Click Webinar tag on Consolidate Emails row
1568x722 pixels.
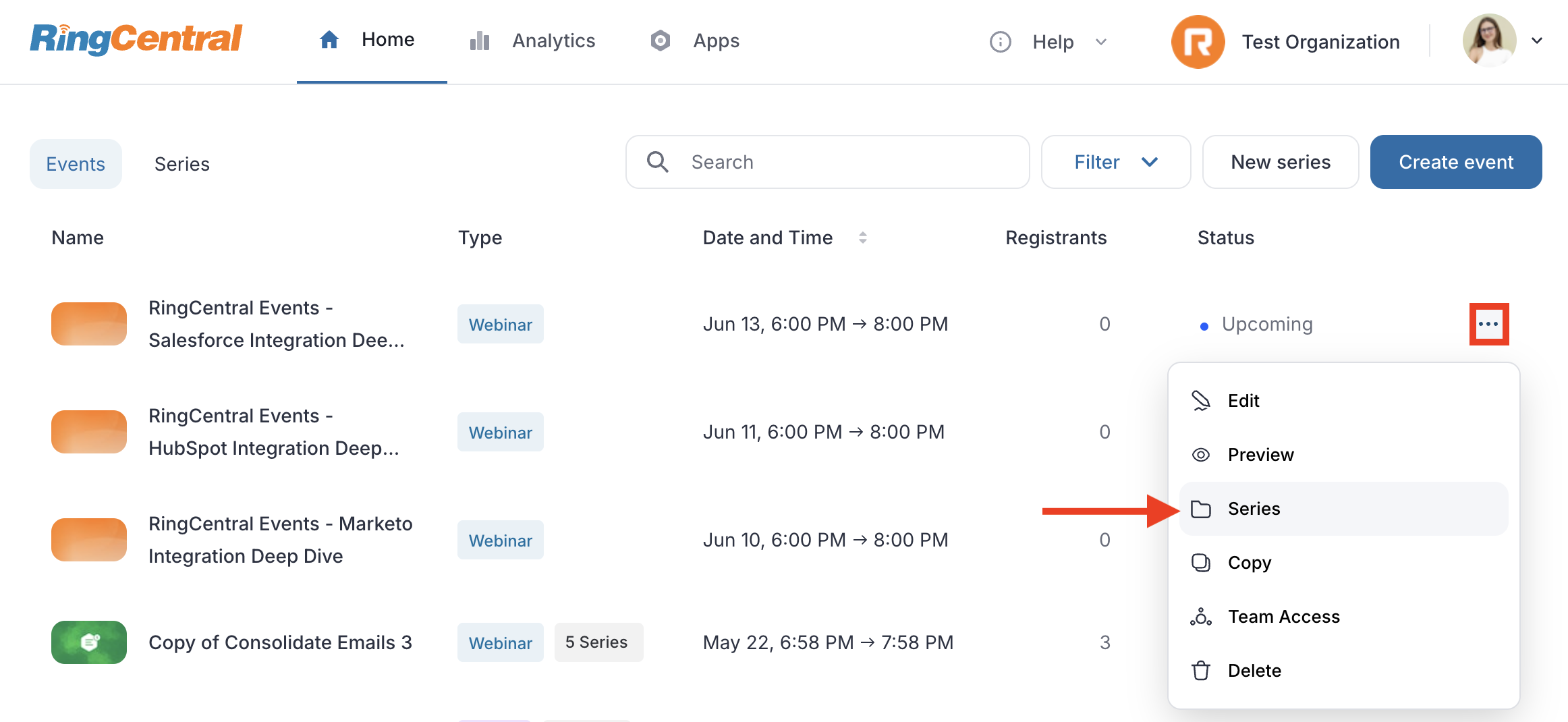(x=501, y=642)
